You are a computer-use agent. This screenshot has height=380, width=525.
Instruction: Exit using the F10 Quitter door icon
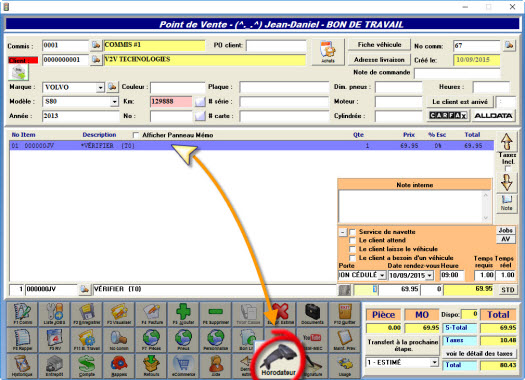(x=345, y=314)
